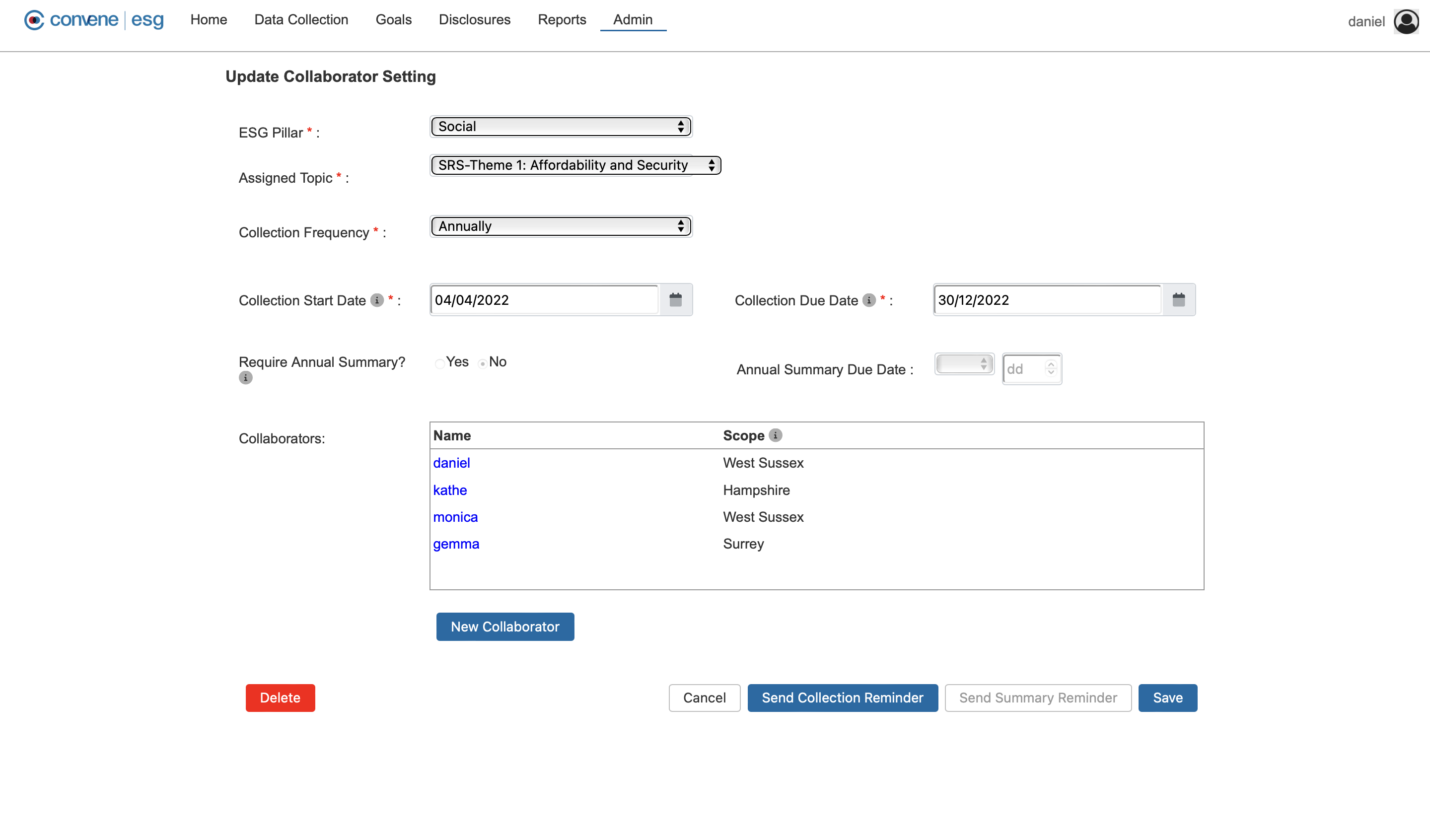Expand the Collection Frequency dropdown options
Screen dimensions: 1430x840
(x=560, y=225)
